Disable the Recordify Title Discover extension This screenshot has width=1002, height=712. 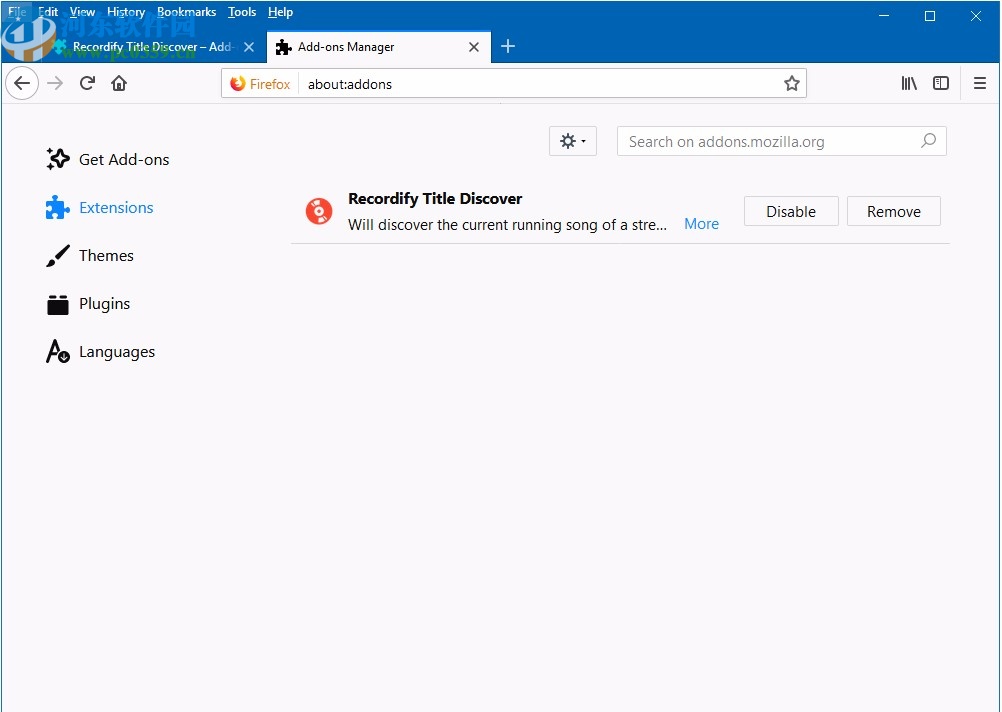coord(791,211)
